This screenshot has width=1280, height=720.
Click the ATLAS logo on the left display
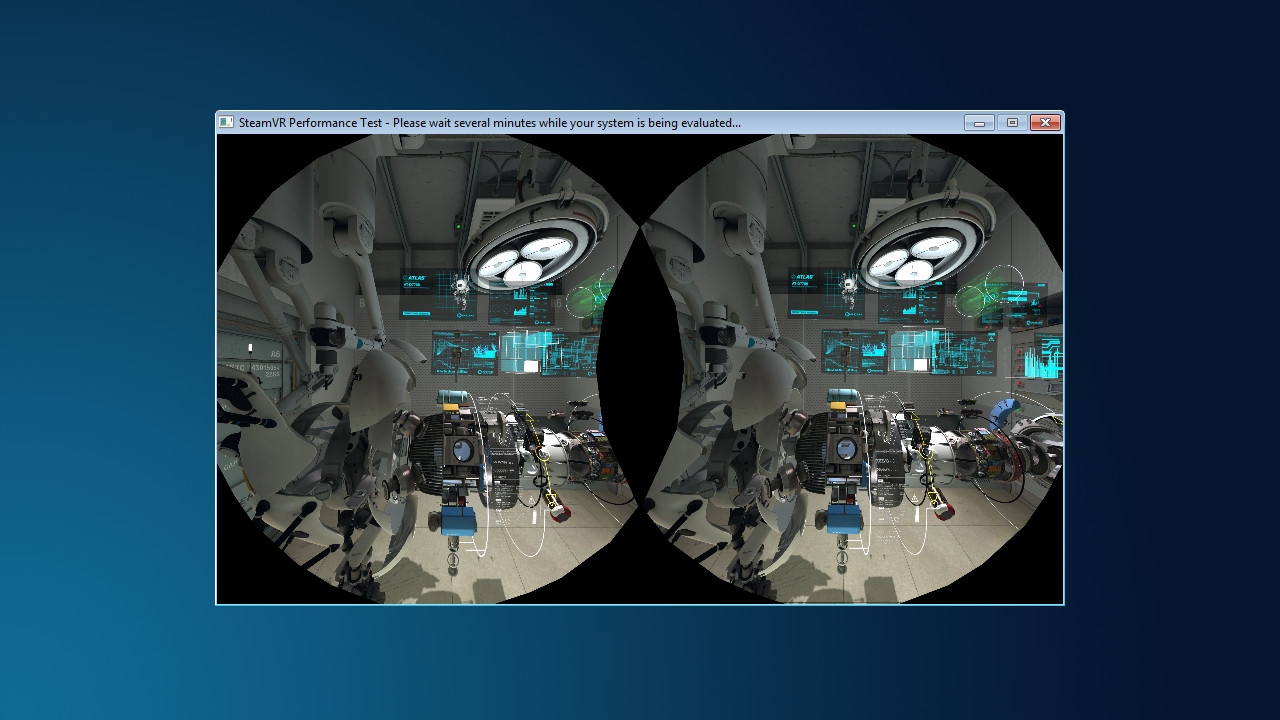pos(416,278)
